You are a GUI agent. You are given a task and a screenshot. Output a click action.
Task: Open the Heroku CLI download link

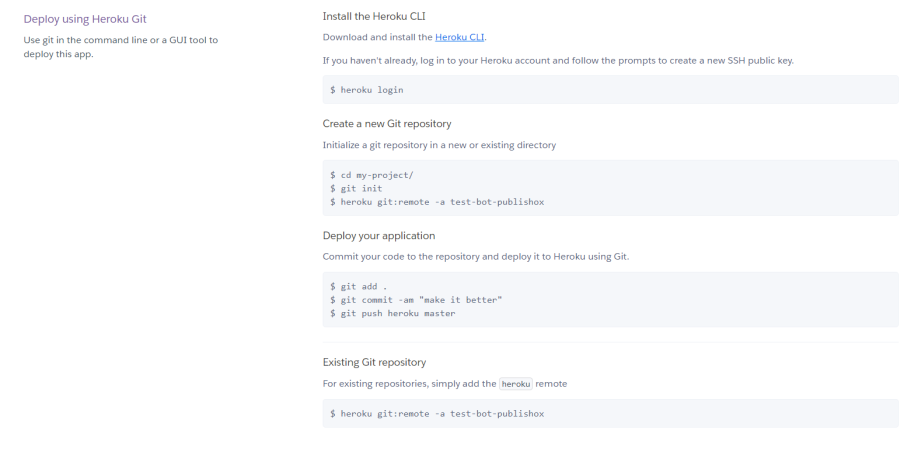pos(459,37)
